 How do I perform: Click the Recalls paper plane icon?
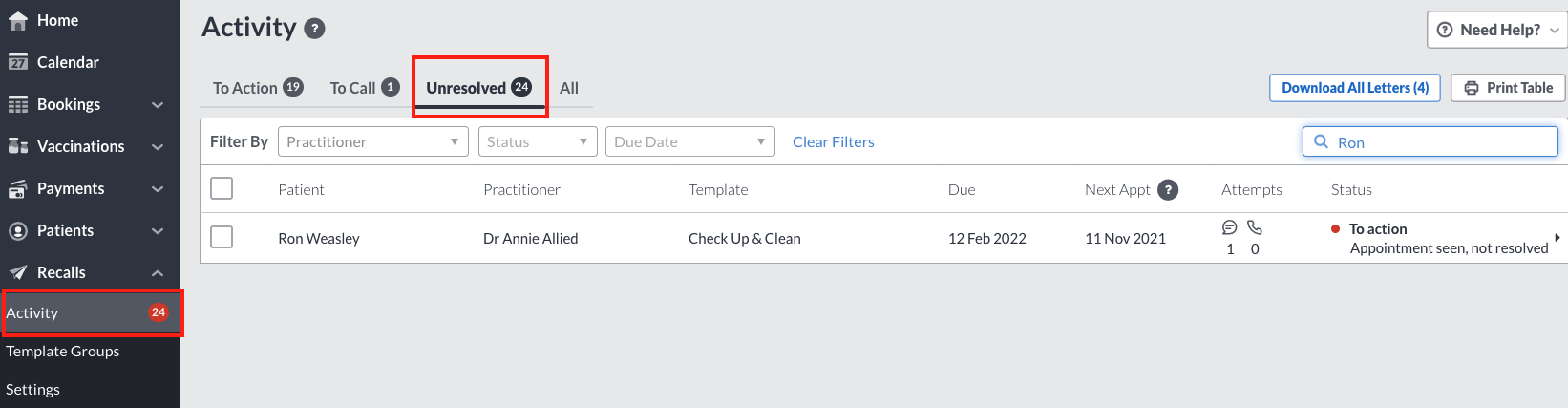pyautogui.click(x=17, y=273)
